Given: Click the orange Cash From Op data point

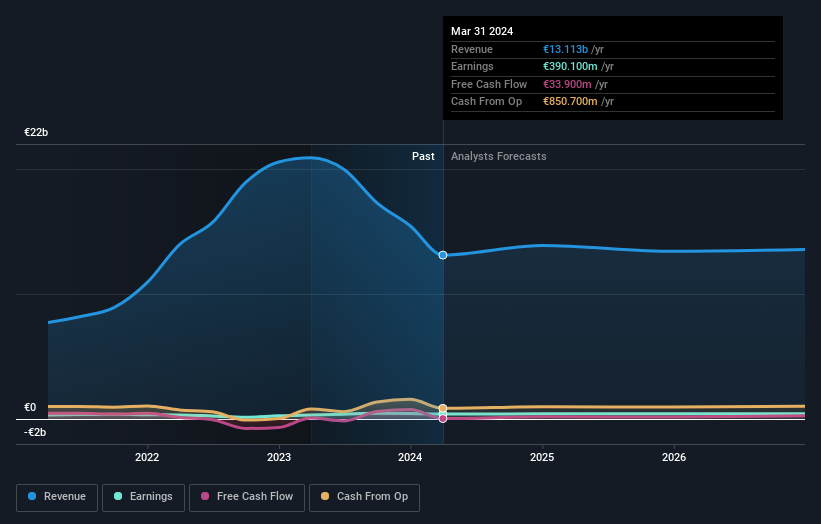Looking at the screenshot, I should point(443,408).
